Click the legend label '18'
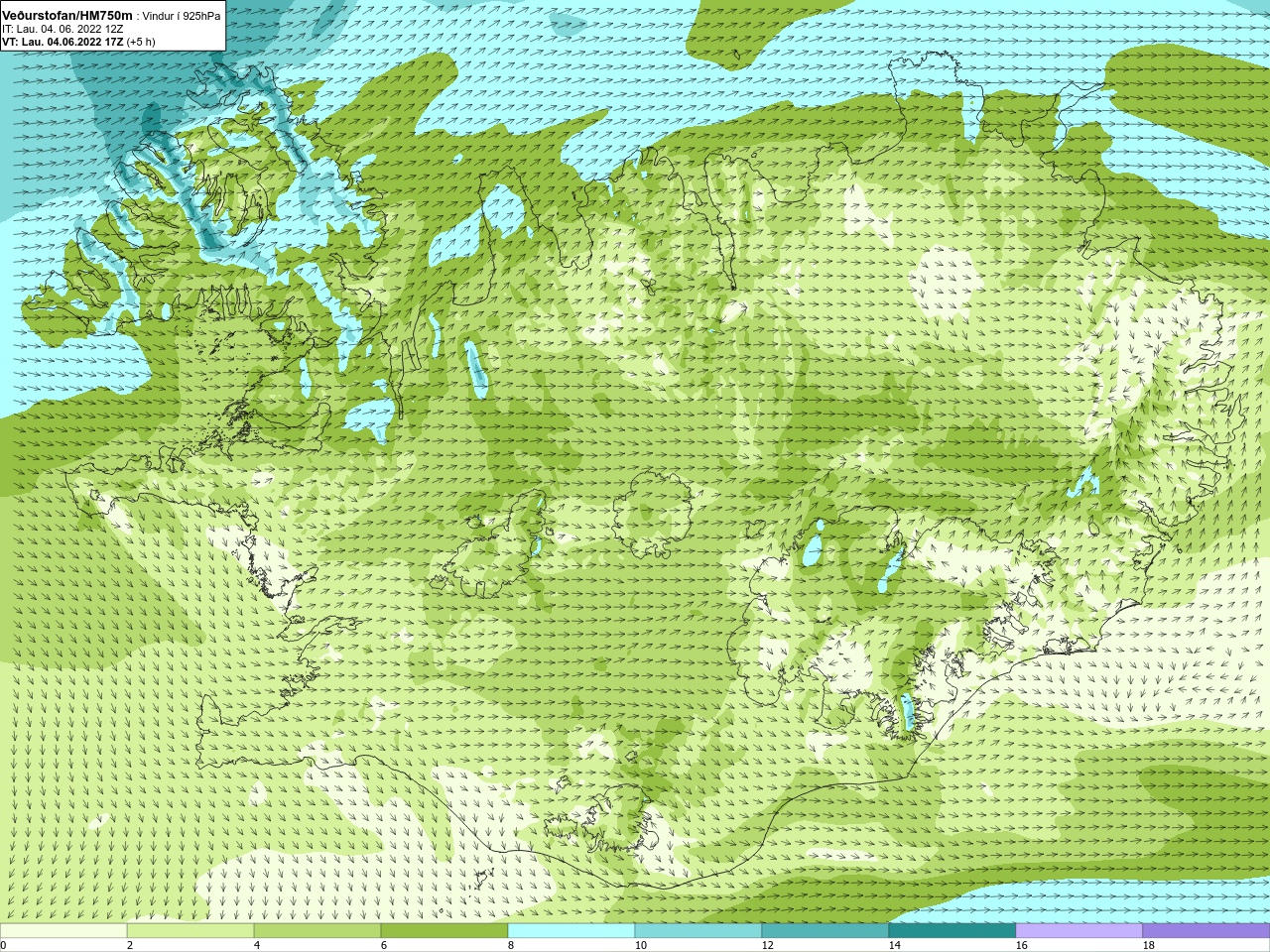1270x952 pixels. tap(1148, 945)
